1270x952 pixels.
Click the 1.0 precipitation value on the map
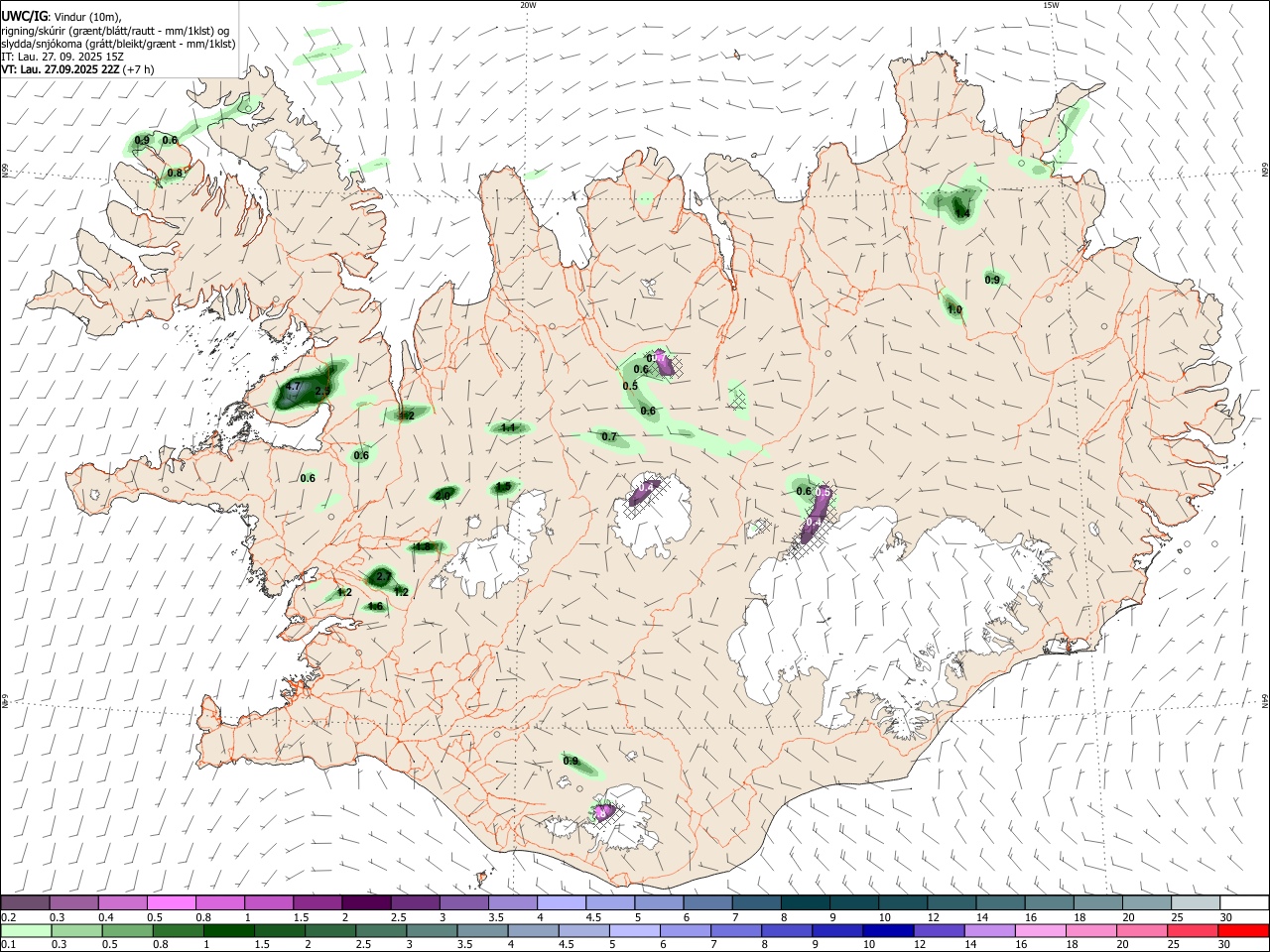pos(955,310)
